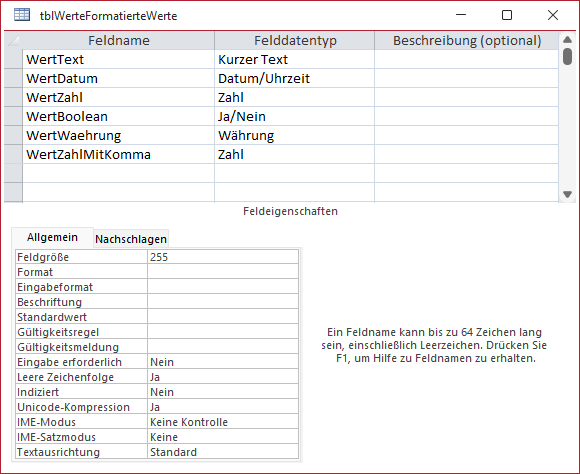Click the Gültigkeitsmeldung property value field
The width and height of the screenshot is (580, 474).
click(x=223, y=347)
